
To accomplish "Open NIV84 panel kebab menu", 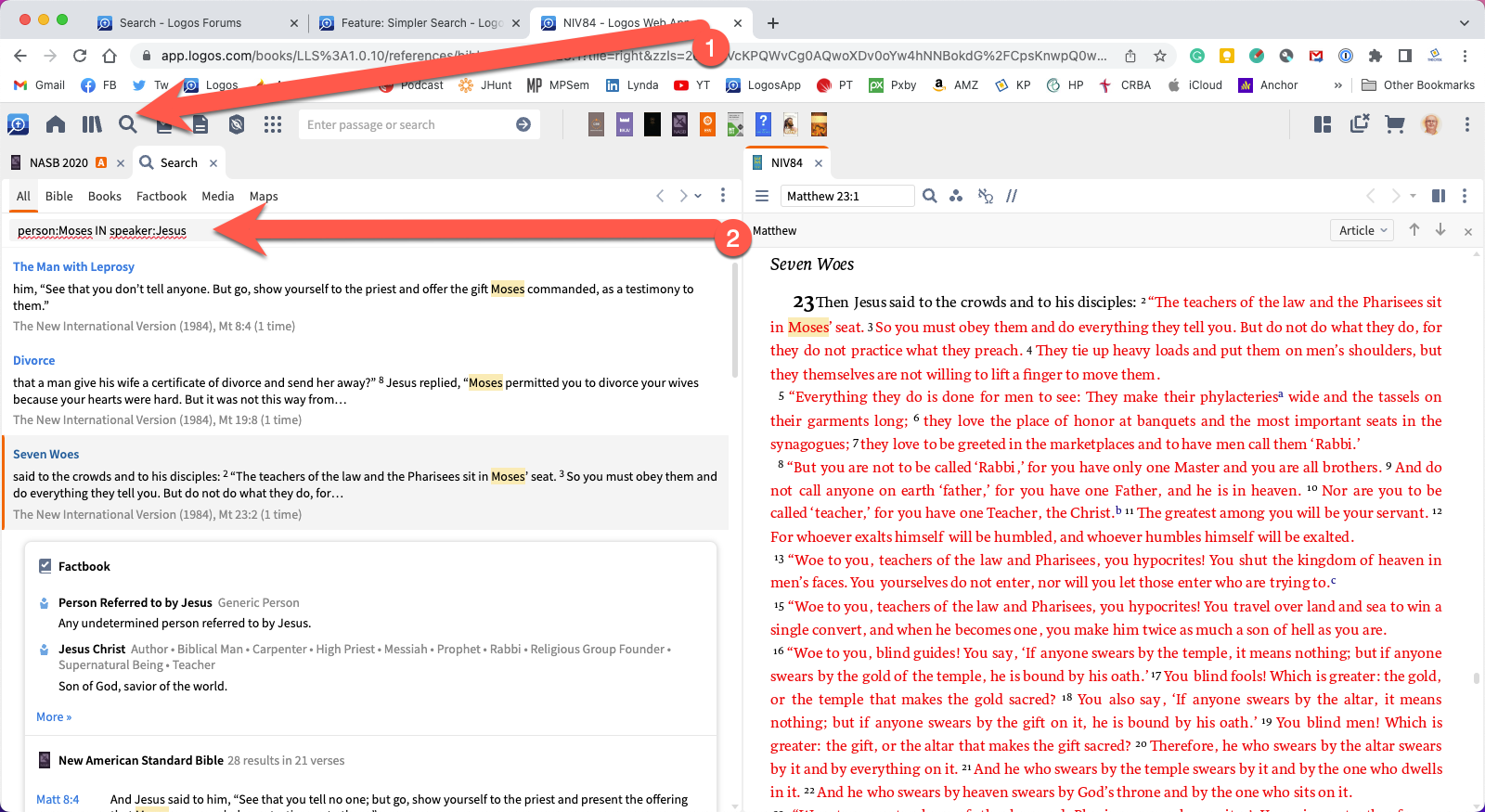I will tap(1465, 196).
